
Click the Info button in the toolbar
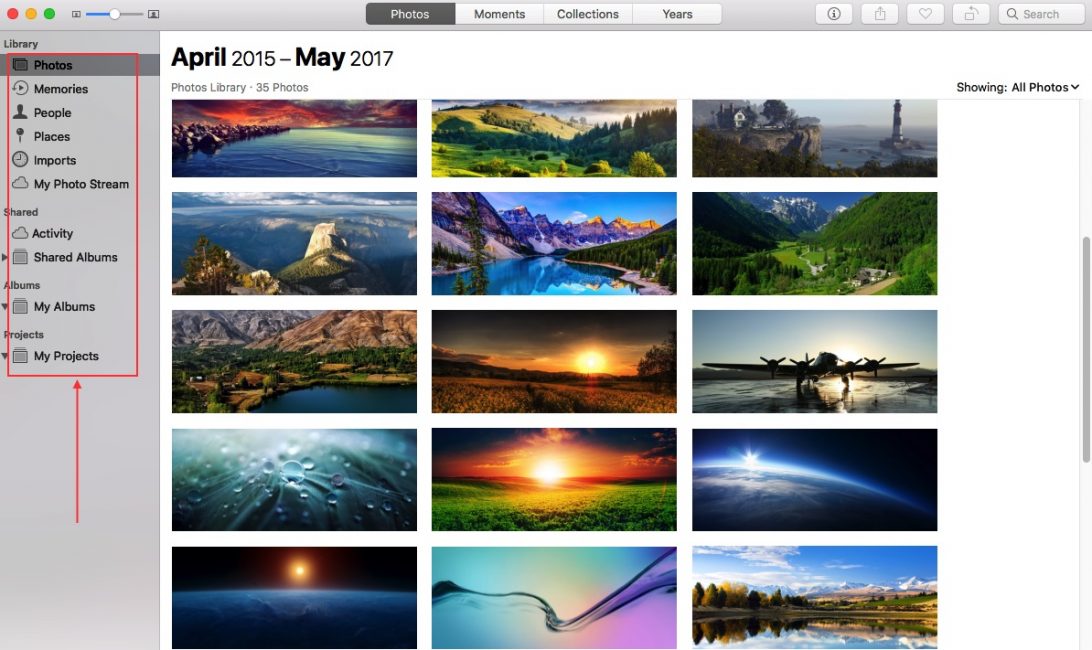[x=834, y=14]
